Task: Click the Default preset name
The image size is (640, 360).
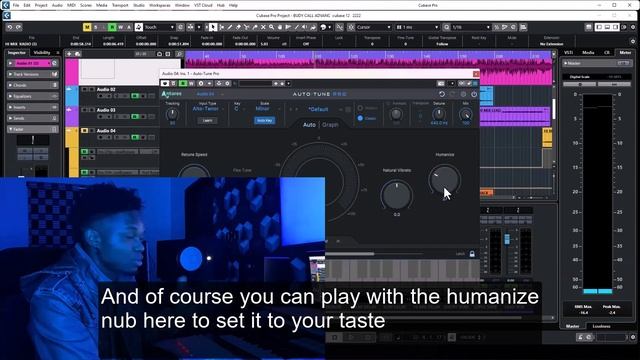Action: coord(318,109)
